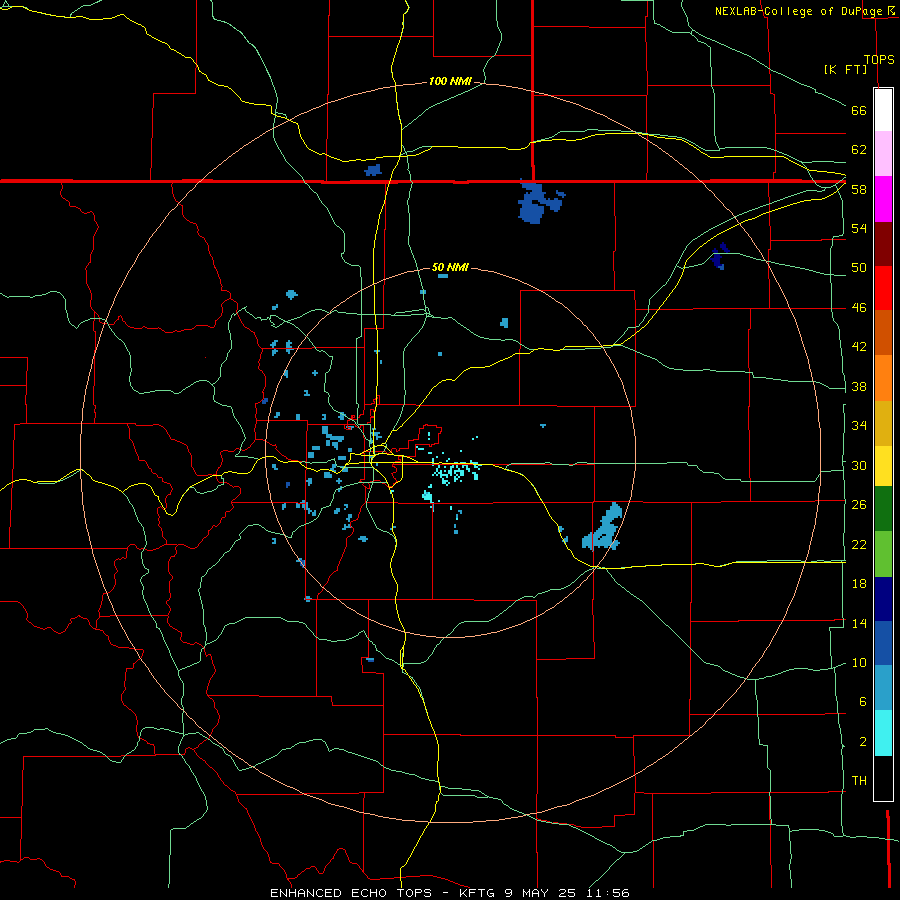
Task: Select the 50 NMI range ring label
Action: (x=450, y=267)
